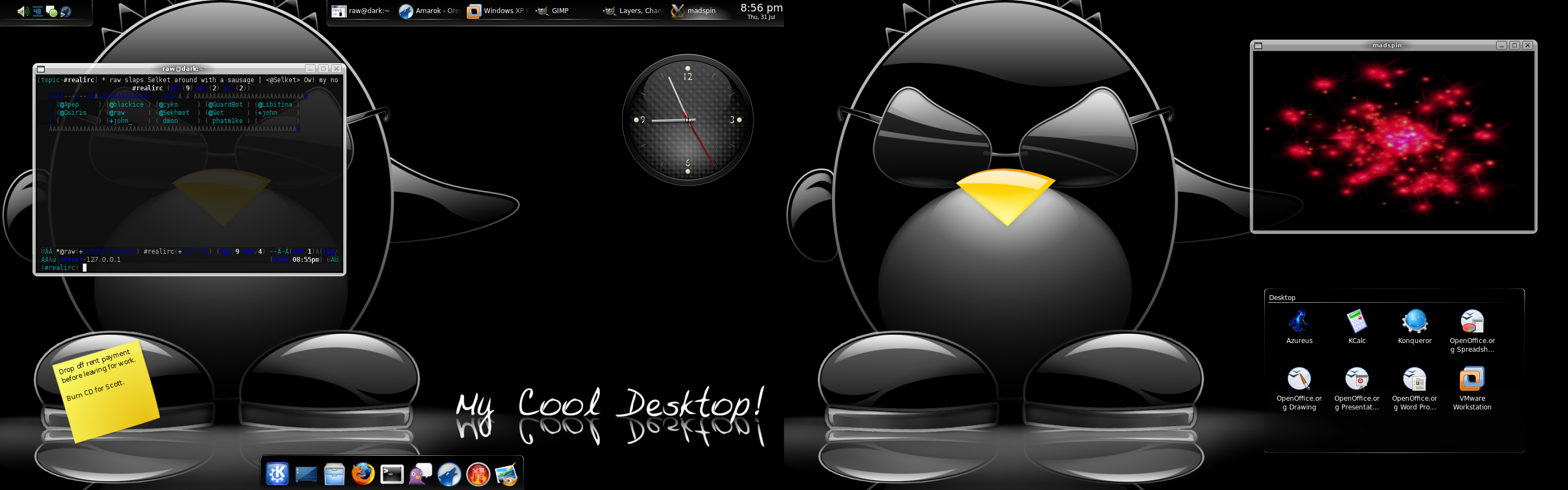This screenshot has height=490, width=1568.
Task: Open the file cabinet file manager in the dock
Action: (334, 474)
